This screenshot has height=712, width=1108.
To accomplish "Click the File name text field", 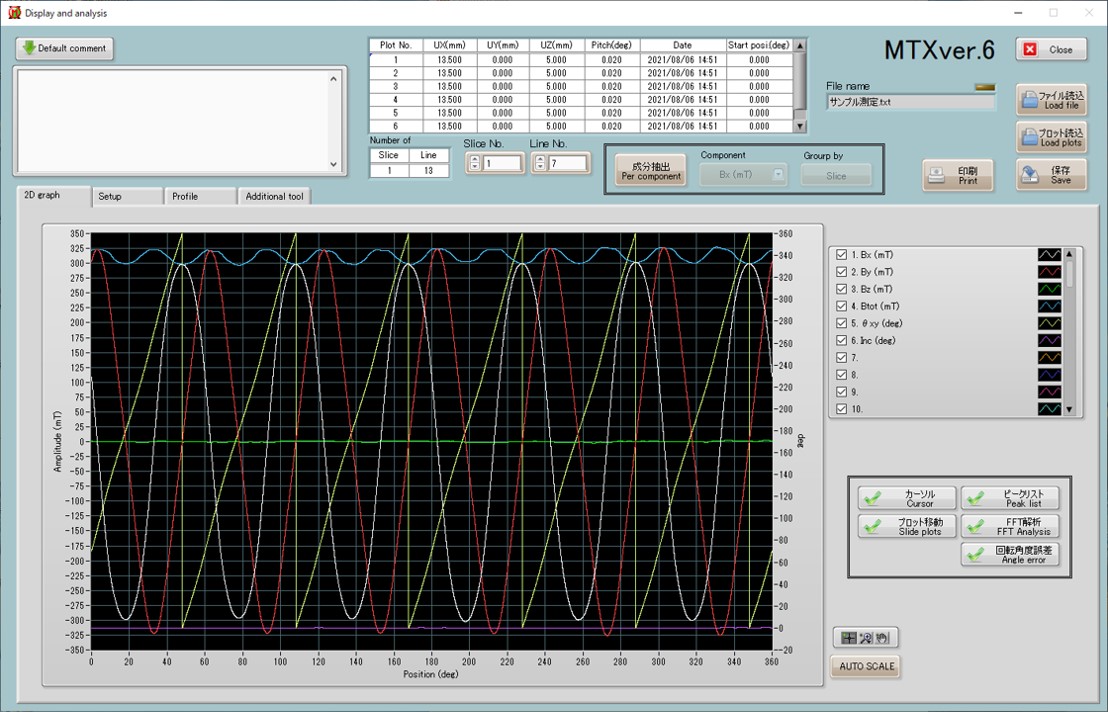I will [x=910, y=102].
